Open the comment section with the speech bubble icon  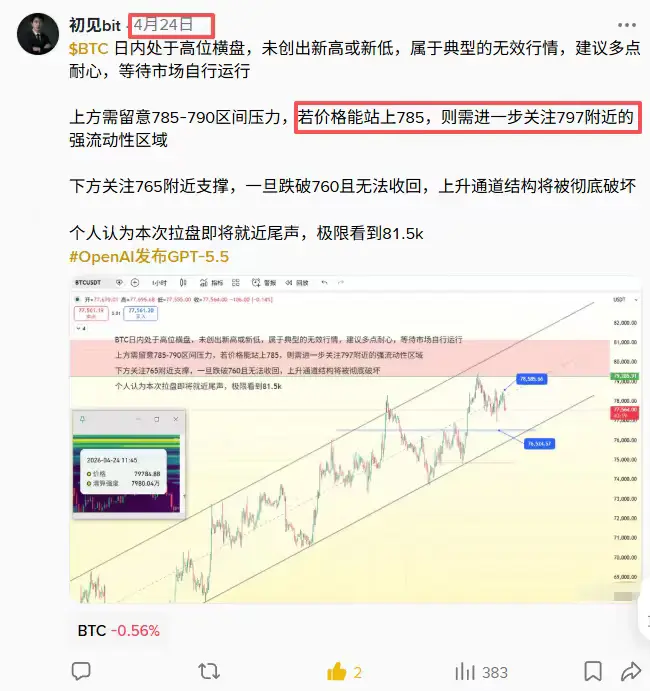(x=81, y=671)
